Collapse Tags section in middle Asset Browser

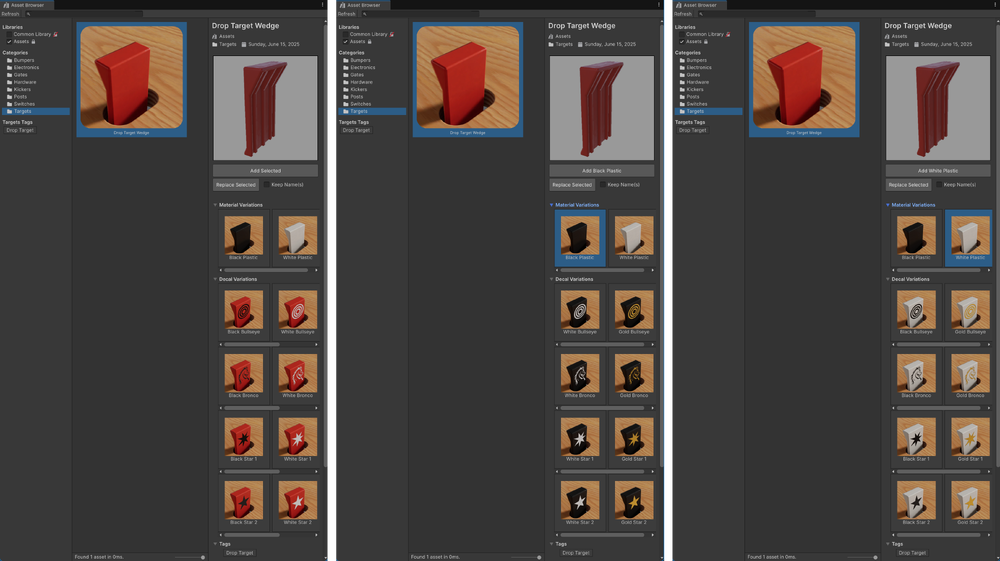point(552,544)
